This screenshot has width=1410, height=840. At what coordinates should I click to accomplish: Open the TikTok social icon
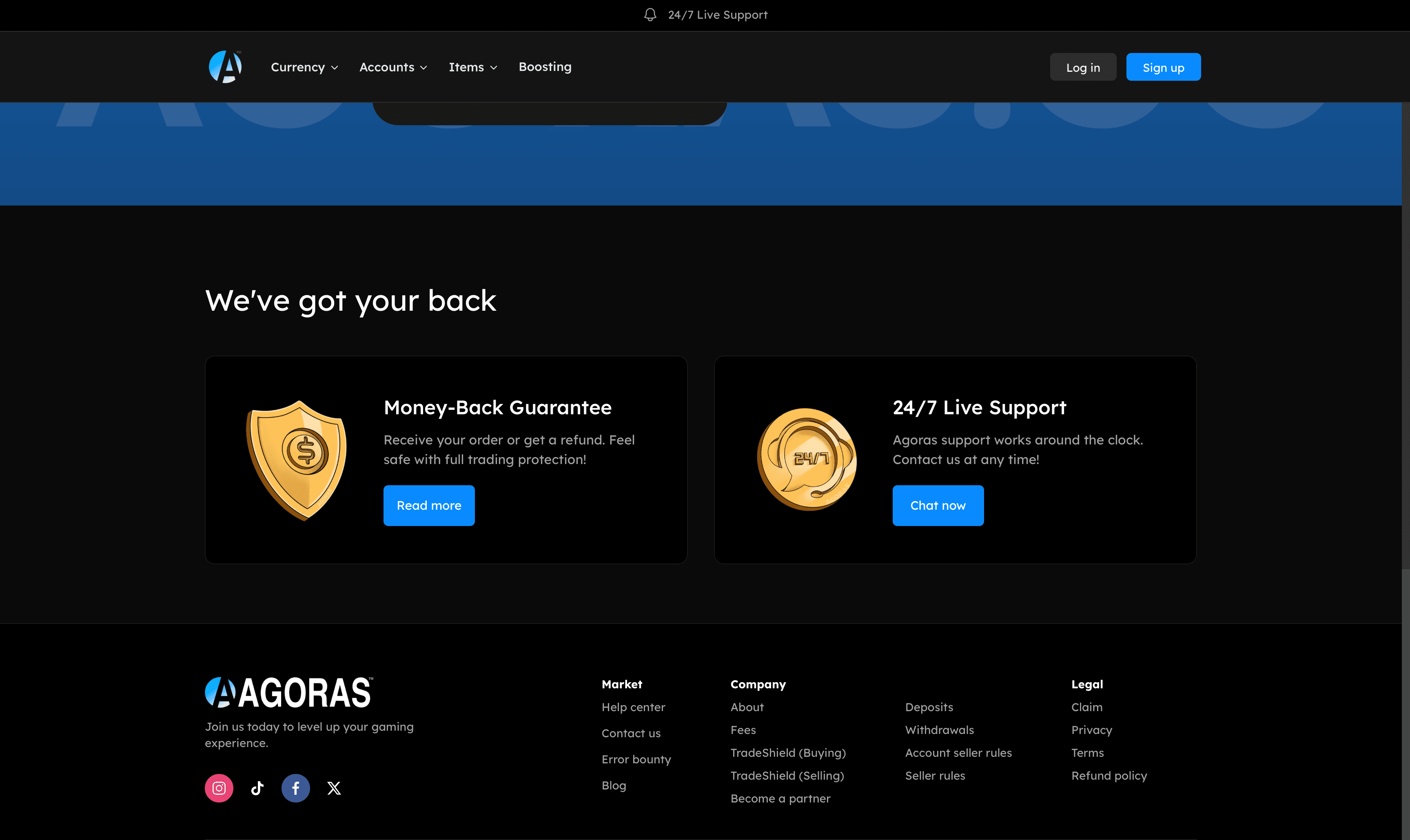point(257,788)
